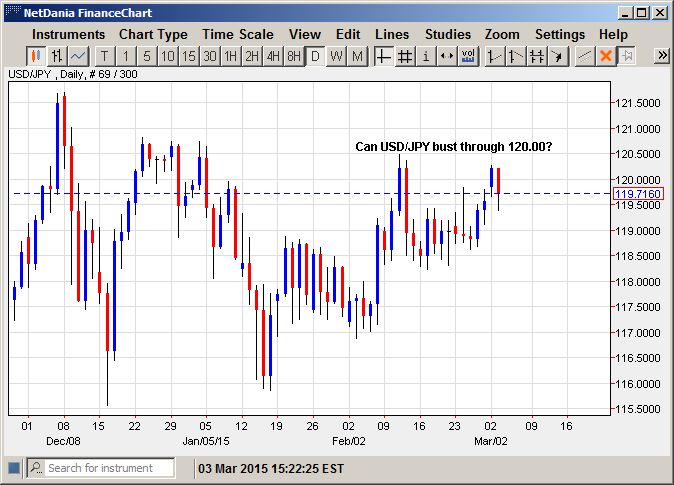
Task: Click the 119.7160 current price label
Action: [637, 194]
